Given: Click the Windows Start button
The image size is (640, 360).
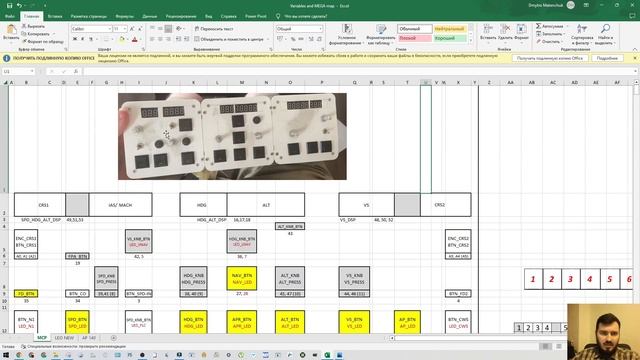Looking at the screenshot, I should click(x=6, y=356).
